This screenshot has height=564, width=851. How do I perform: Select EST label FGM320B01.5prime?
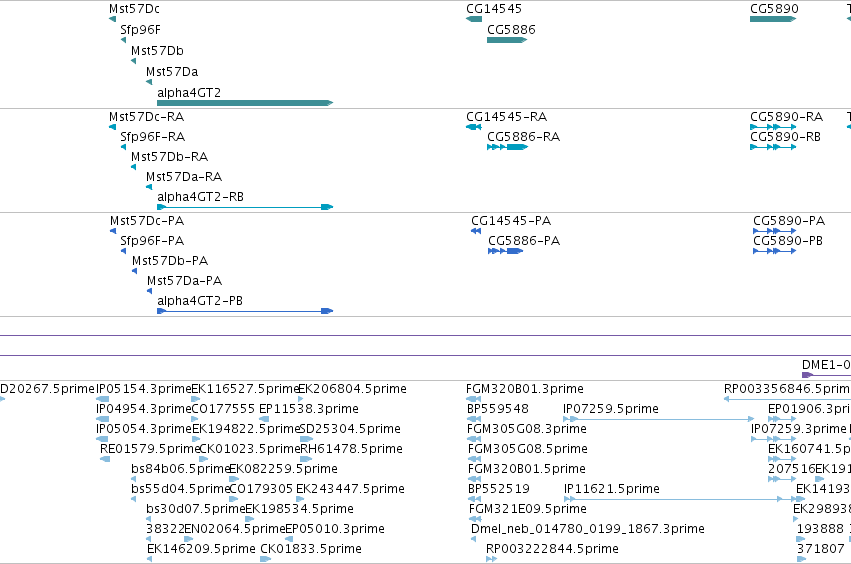tap(526, 470)
